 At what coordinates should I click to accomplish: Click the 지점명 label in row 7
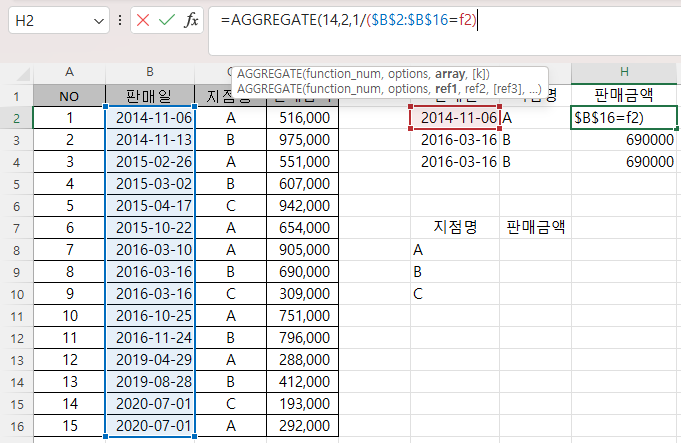point(455,227)
